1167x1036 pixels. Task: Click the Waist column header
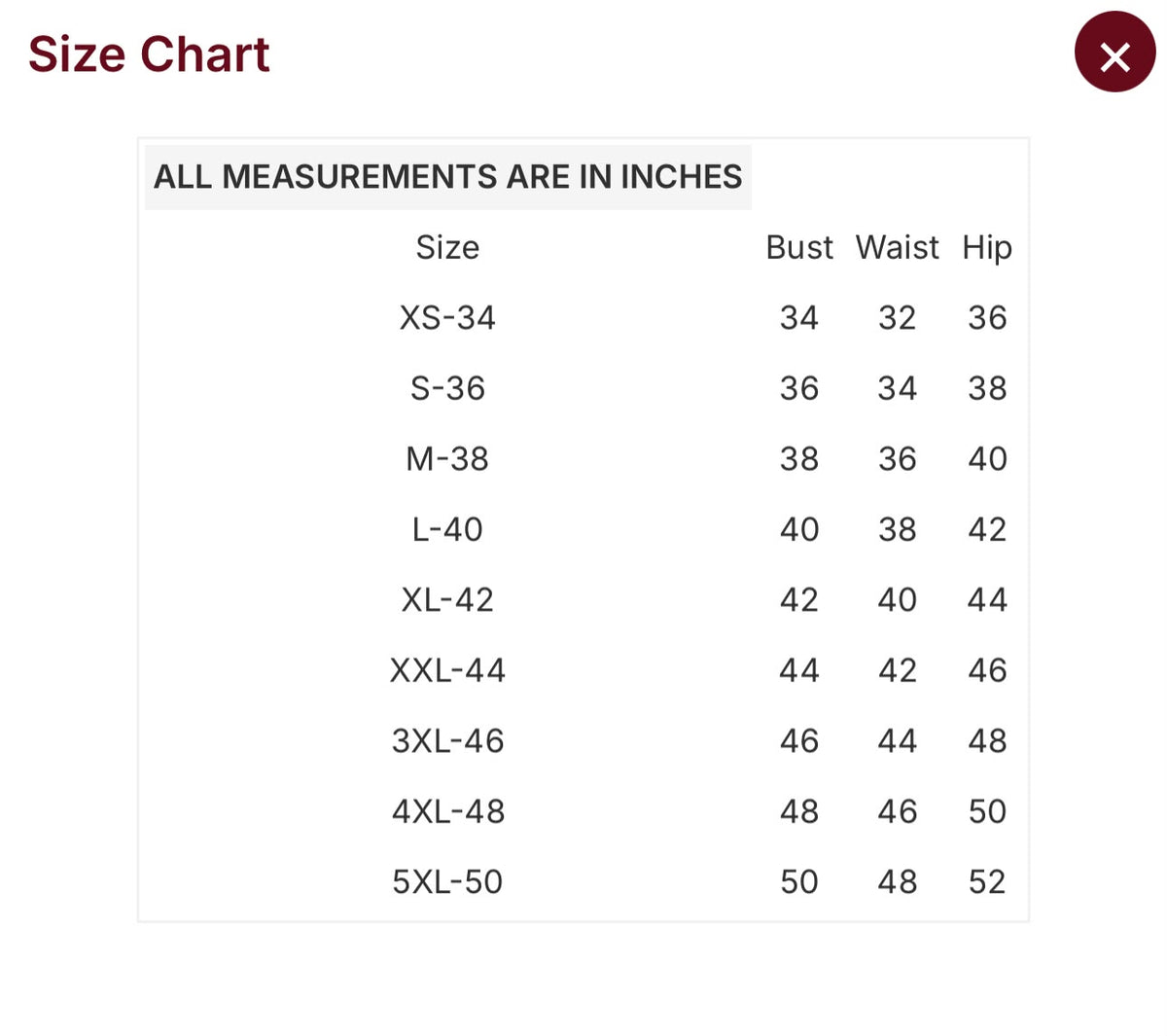[897, 247]
